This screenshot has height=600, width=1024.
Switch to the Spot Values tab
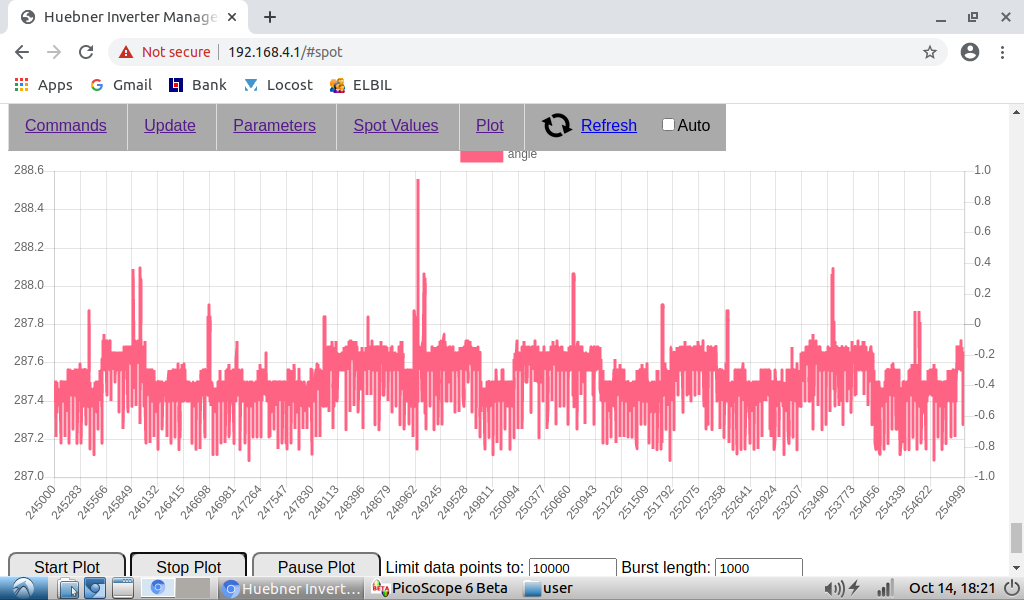[396, 125]
